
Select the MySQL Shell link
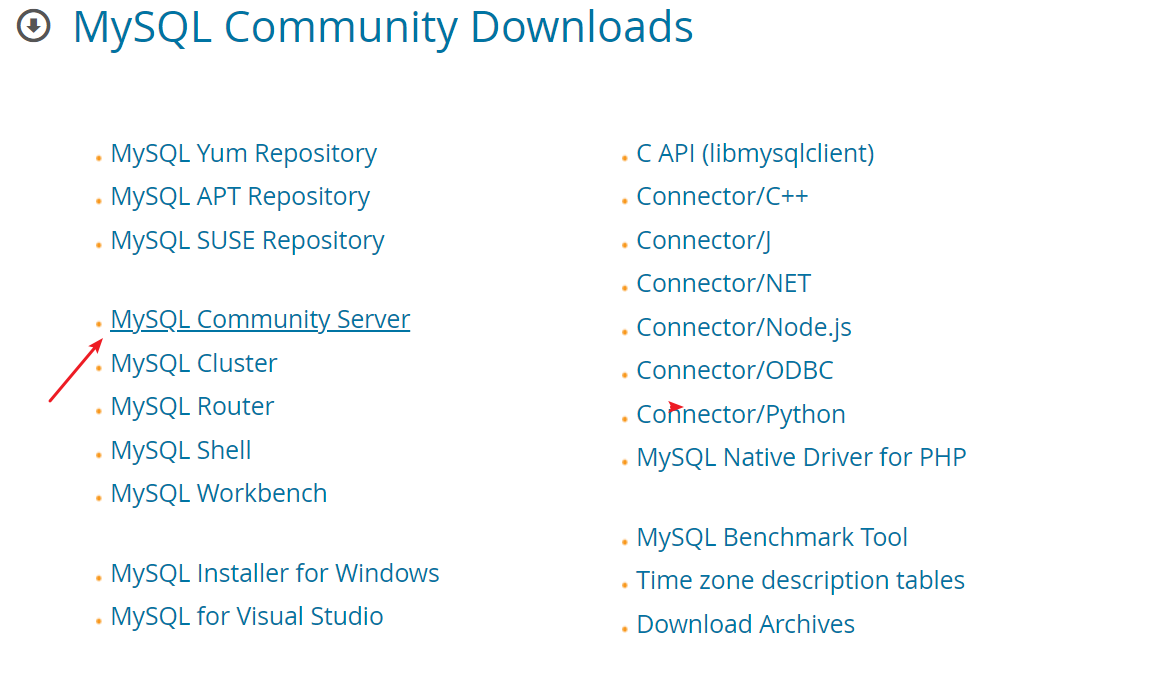coord(181,450)
